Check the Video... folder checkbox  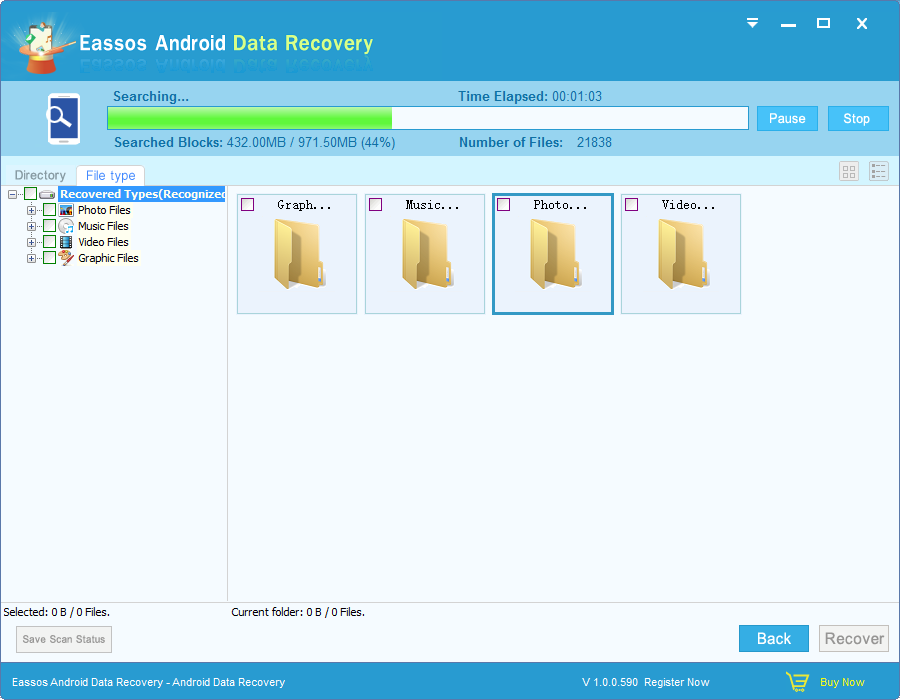[631, 204]
